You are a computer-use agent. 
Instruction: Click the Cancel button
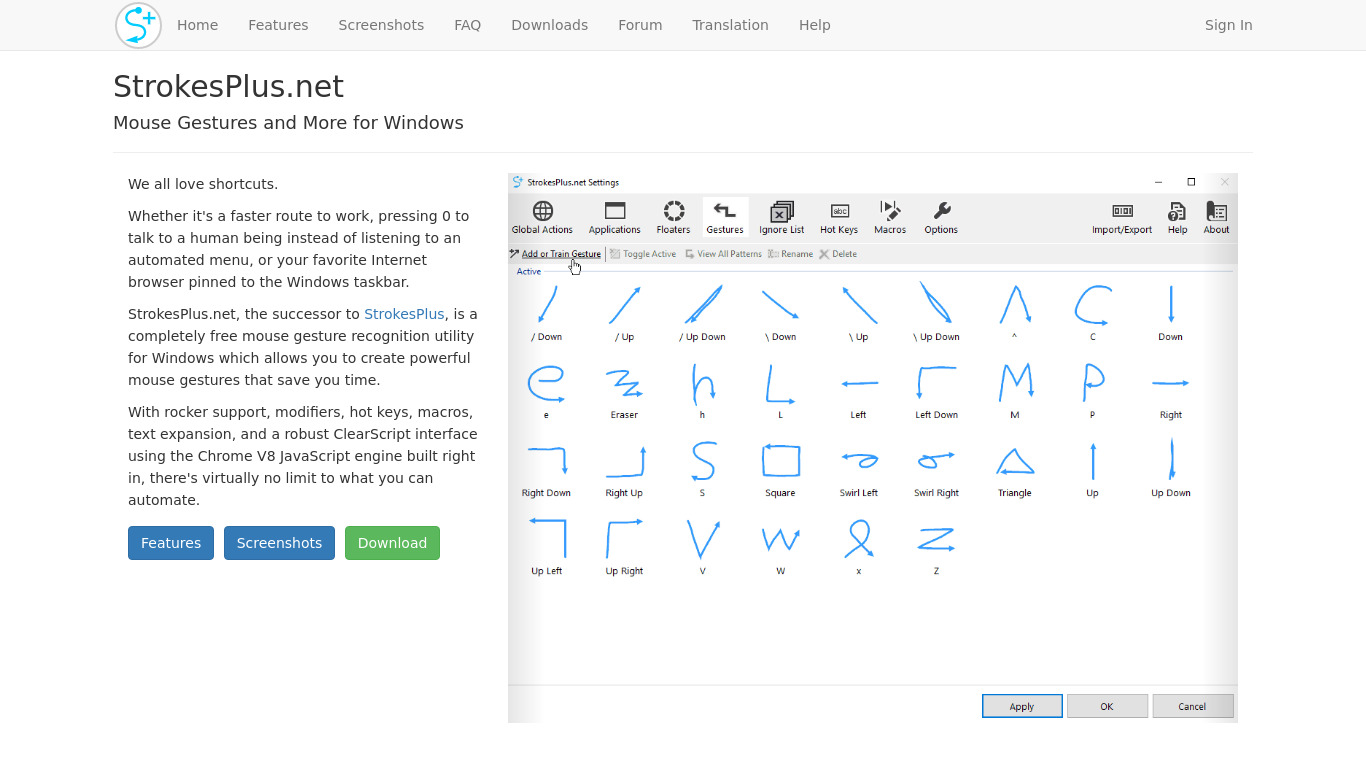coord(1192,706)
